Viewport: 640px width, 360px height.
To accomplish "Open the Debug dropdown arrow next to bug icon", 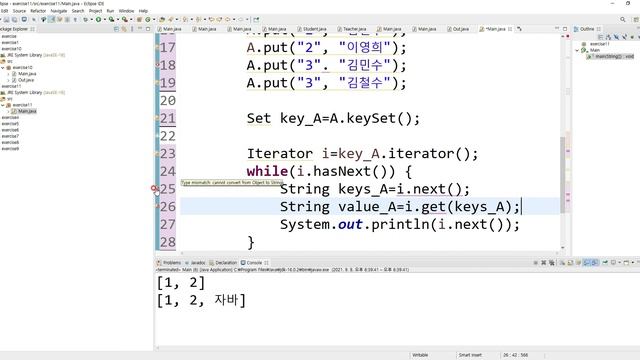I will pyautogui.click(x=91, y=19).
